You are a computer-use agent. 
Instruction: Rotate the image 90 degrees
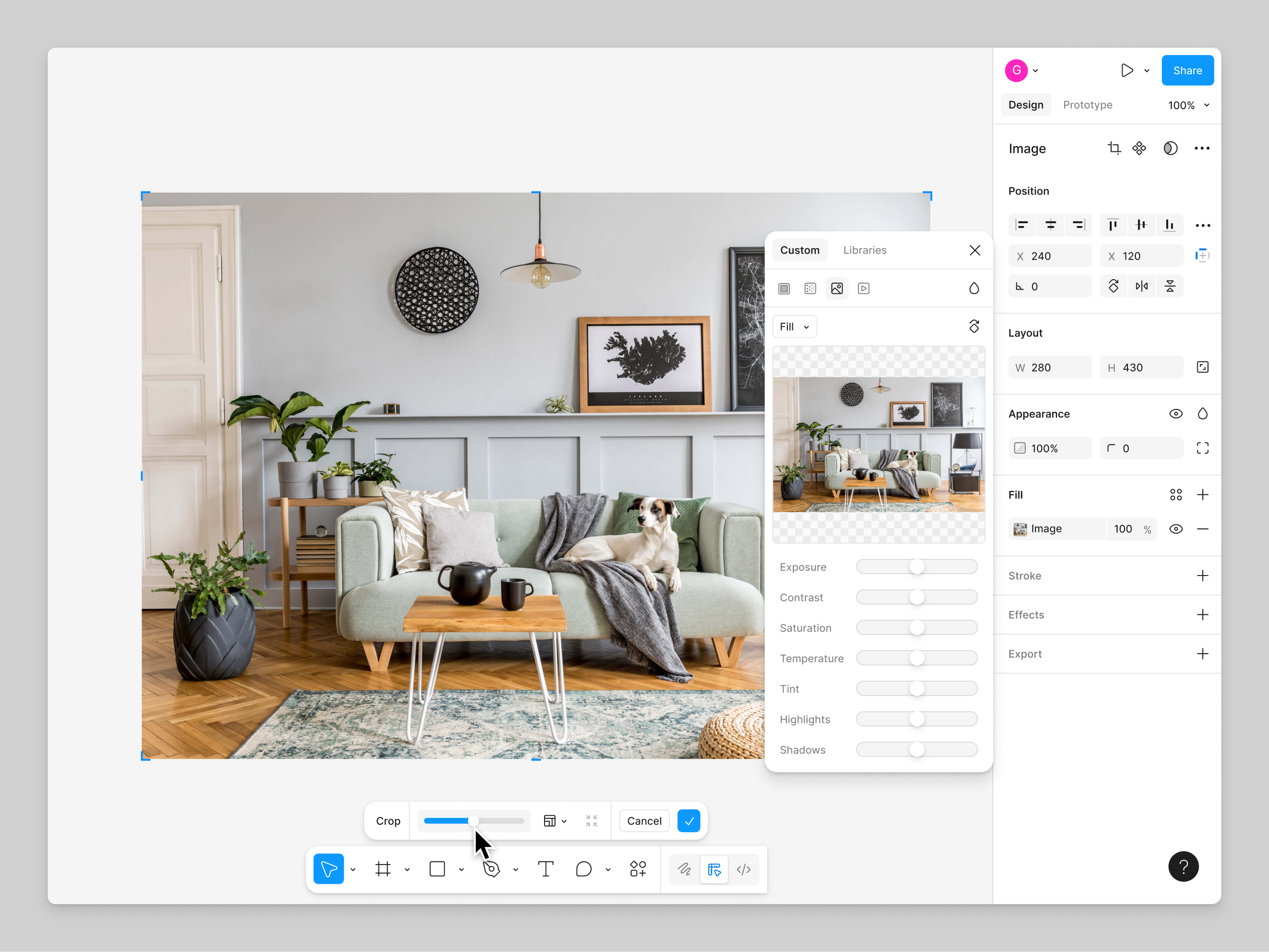[1114, 286]
